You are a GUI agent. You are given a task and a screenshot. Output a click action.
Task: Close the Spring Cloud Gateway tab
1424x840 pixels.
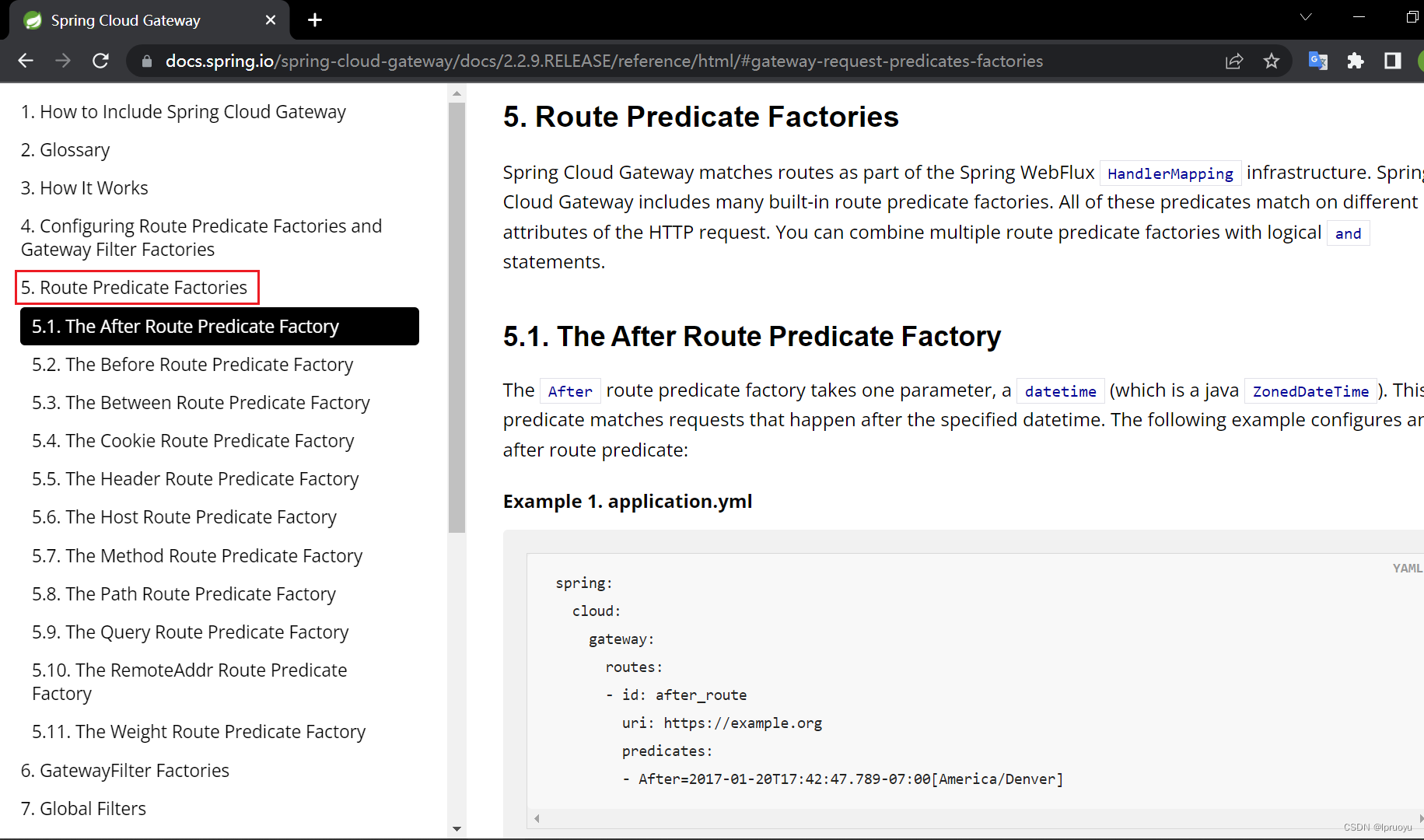pos(271,20)
